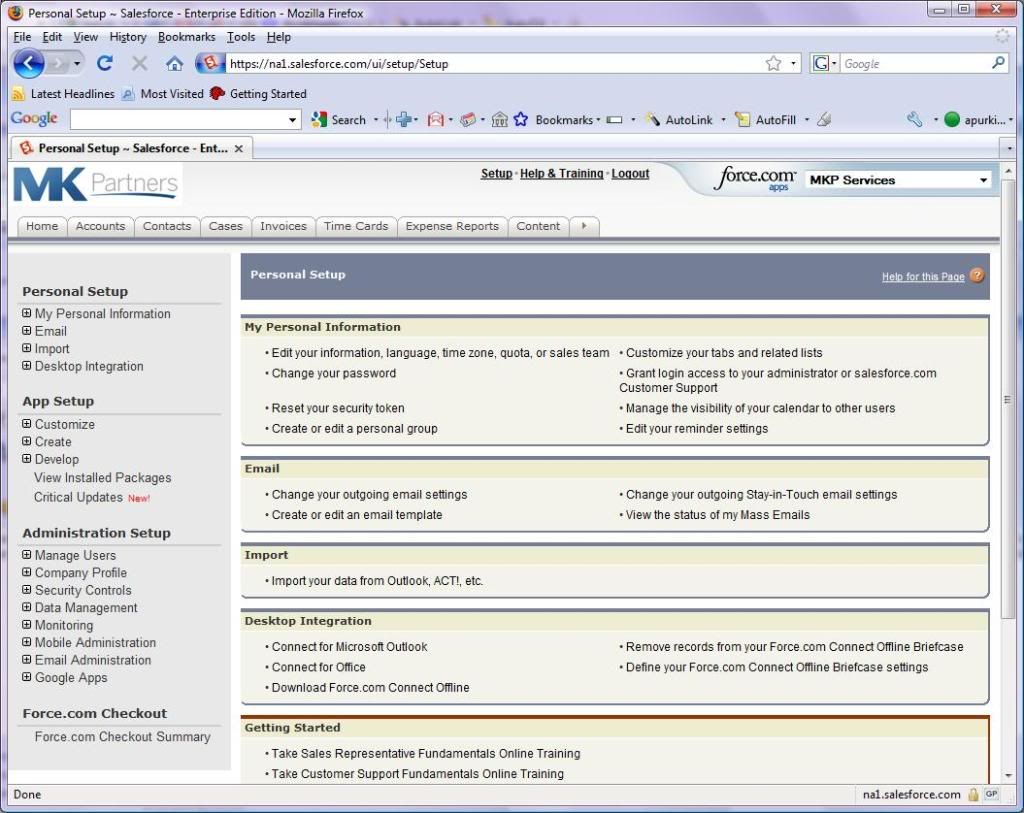Image resolution: width=1024 pixels, height=813 pixels.
Task: Click the orange help question mark icon
Action: pyautogui.click(x=977, y=276)
